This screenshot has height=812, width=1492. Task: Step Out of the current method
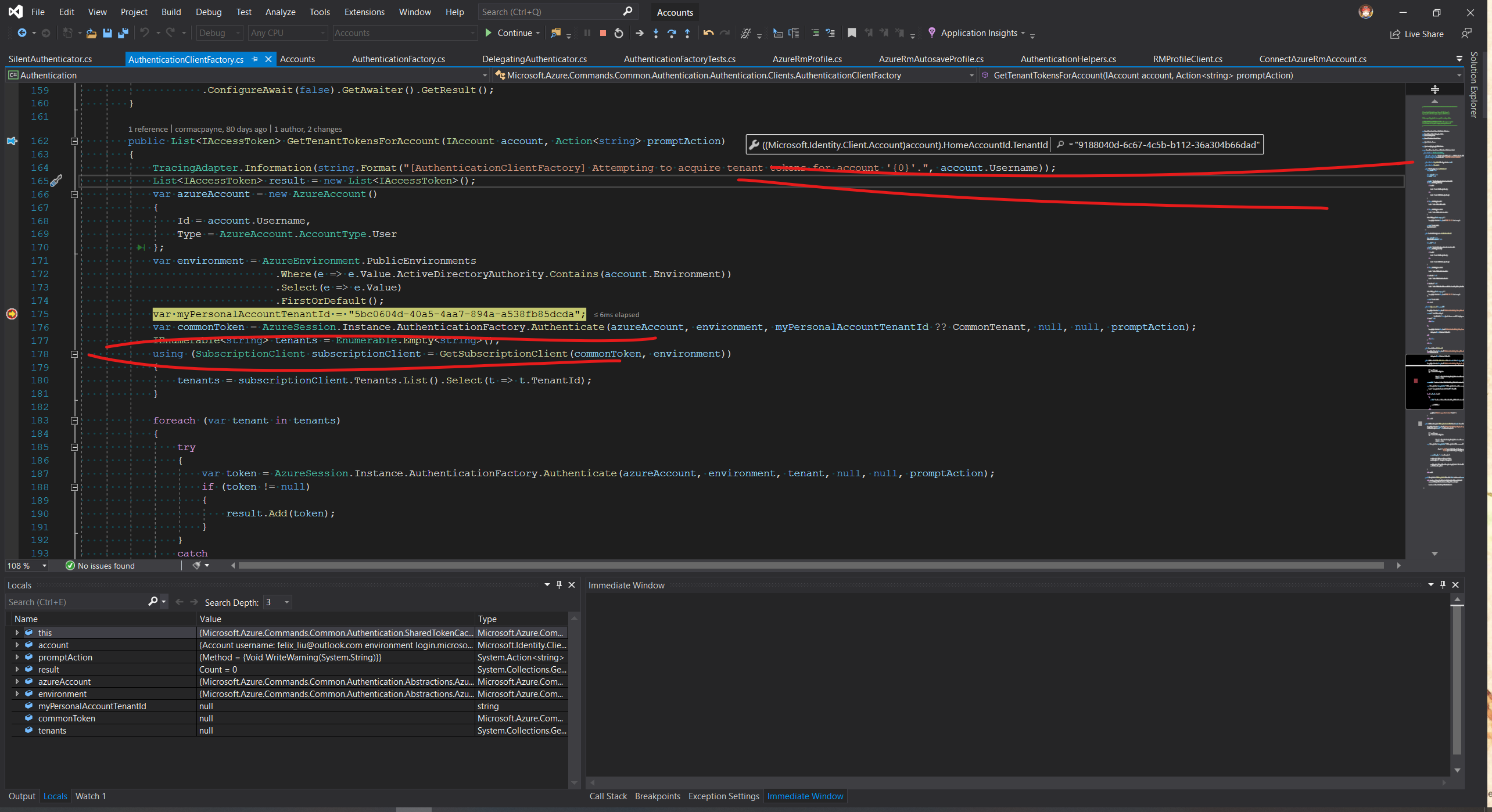click(687, 33)
